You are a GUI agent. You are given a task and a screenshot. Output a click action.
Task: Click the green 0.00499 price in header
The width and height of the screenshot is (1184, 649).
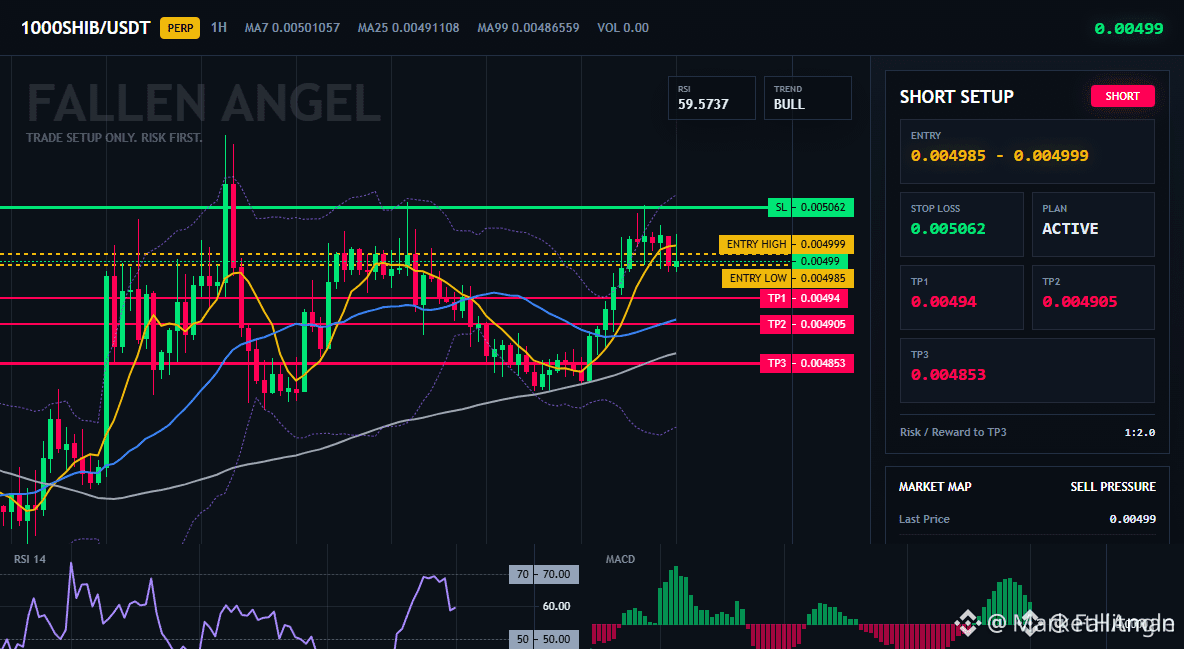tap(1129, 29)
